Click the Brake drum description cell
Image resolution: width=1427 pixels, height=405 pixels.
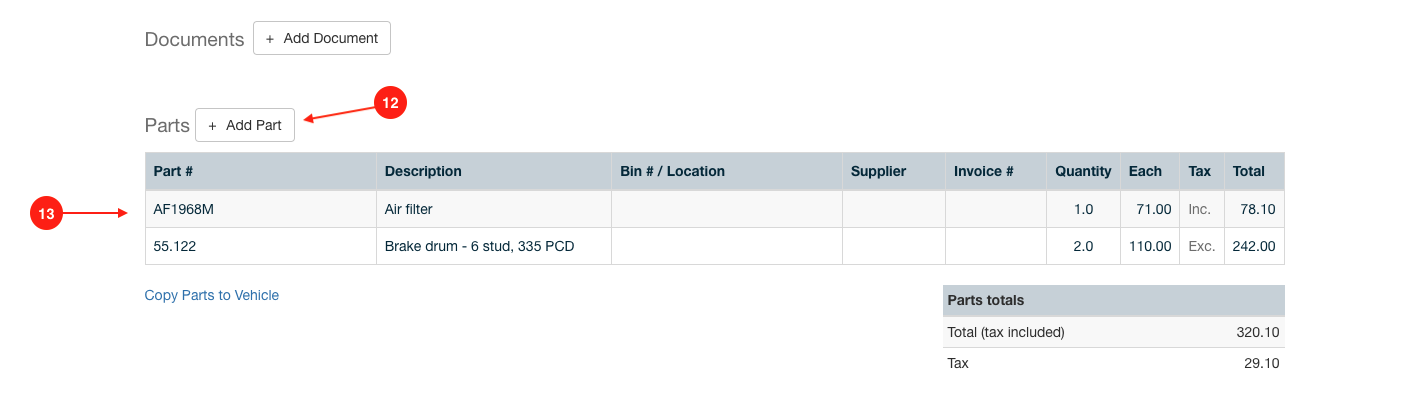494,246
